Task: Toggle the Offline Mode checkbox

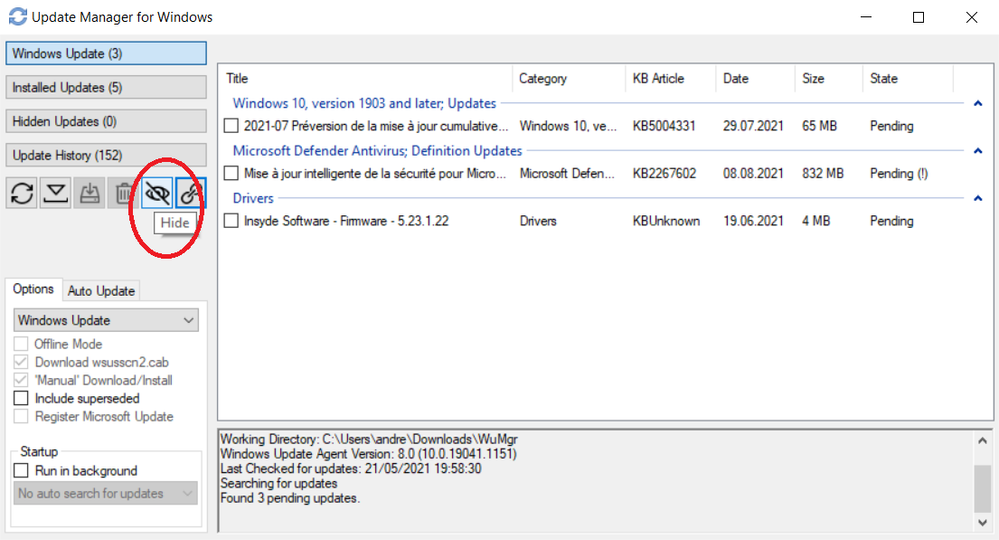Action: click(21, 344)
